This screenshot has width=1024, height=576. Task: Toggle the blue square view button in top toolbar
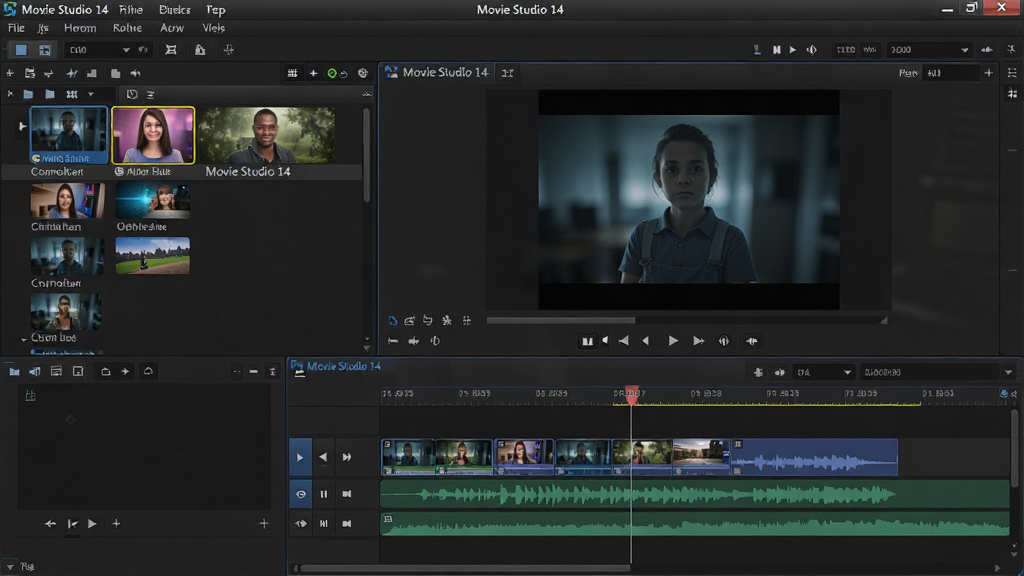[x=21, y=50]
